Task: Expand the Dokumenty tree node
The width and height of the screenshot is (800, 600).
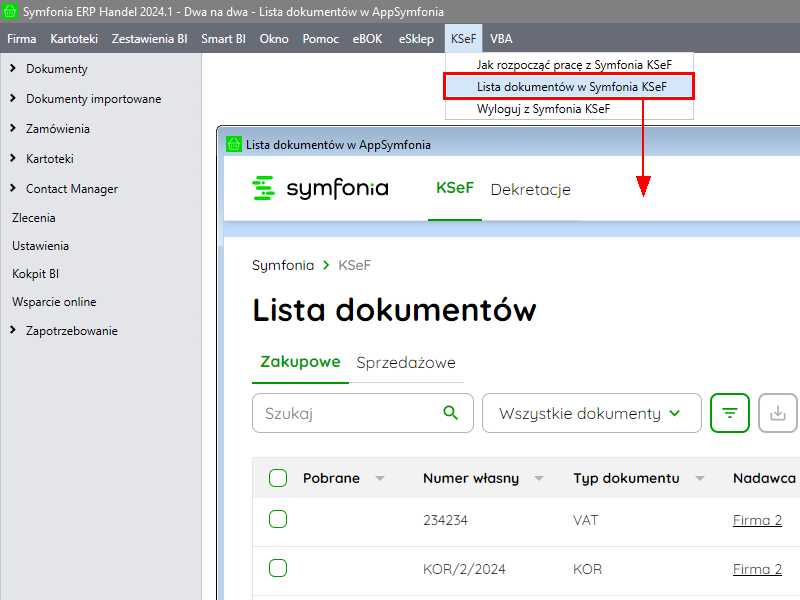Action: [x=13, y=68]
